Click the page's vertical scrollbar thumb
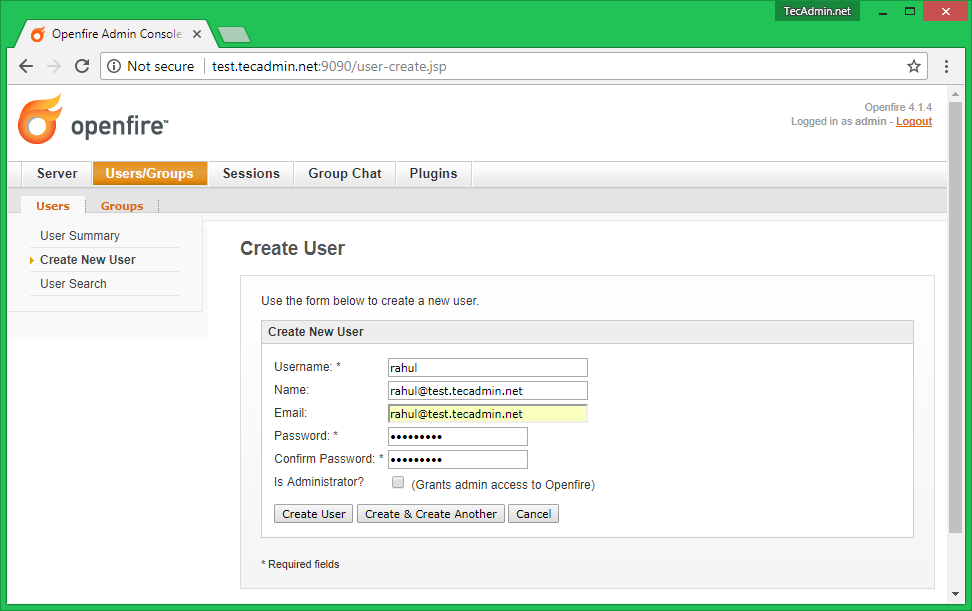The width and height of the screenshot is (972, 611). point(955,316)
